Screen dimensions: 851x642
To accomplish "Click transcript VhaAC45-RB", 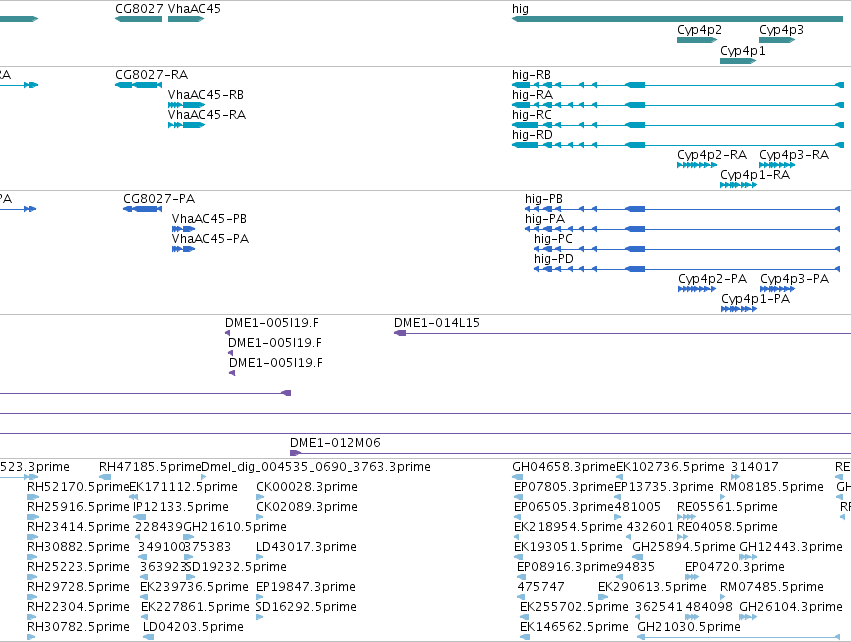I will tap(186, 105).
